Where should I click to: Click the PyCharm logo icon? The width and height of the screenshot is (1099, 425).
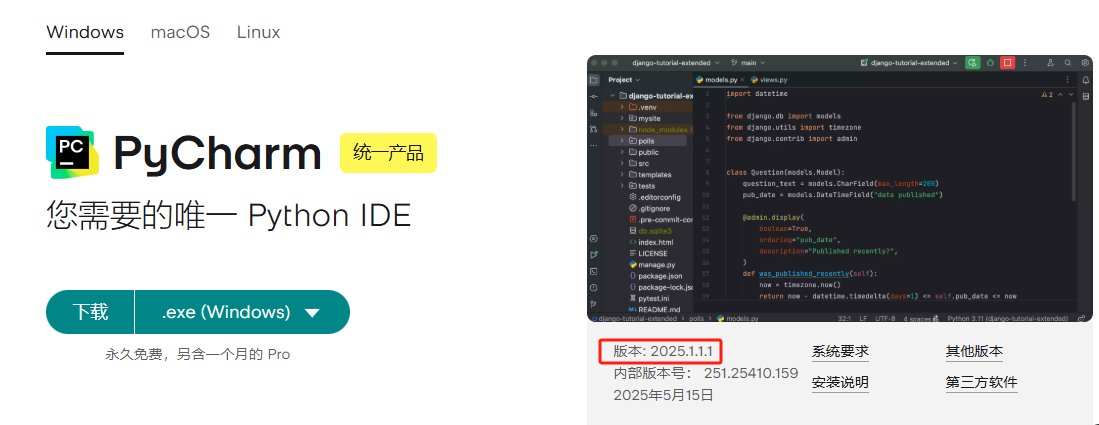(72, 153)
